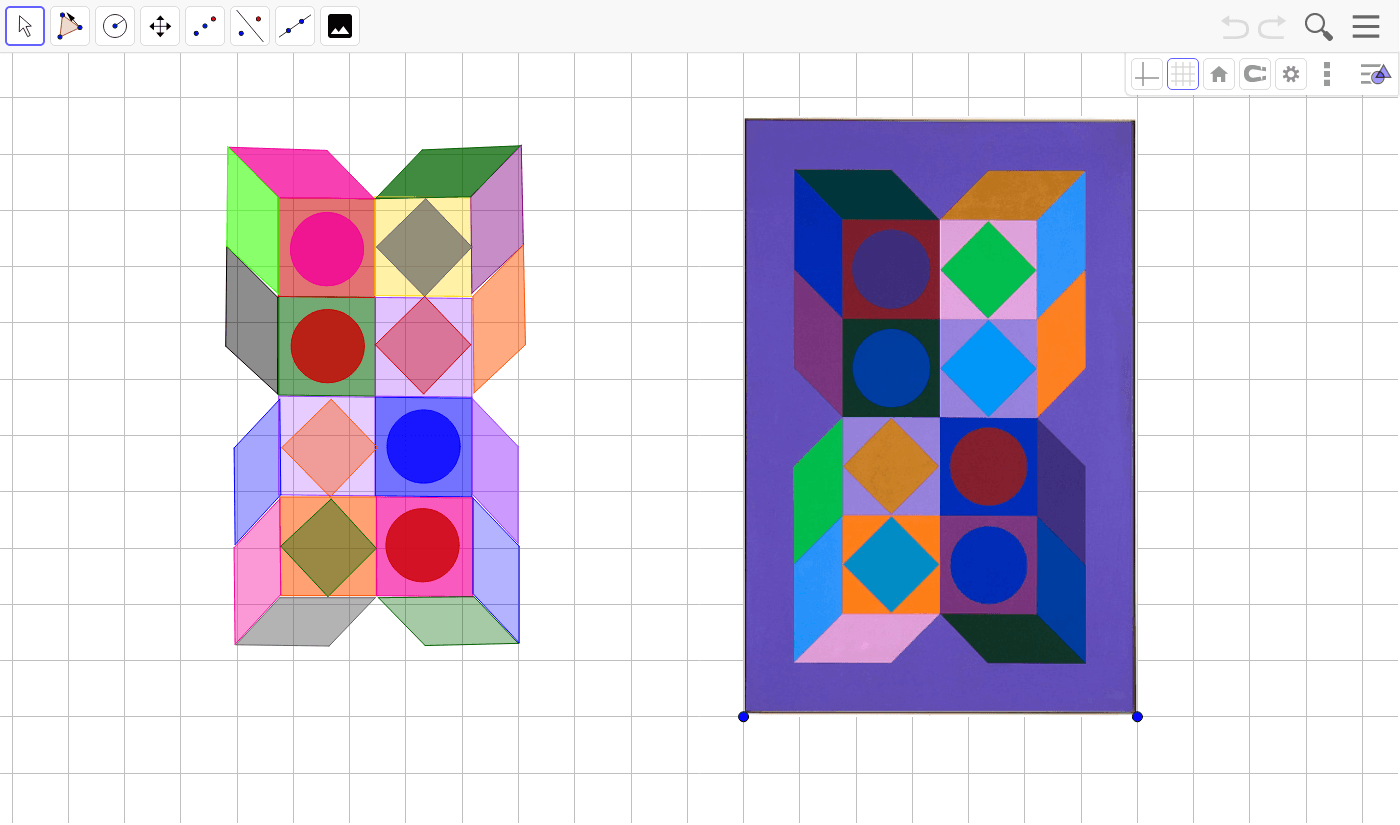Choose the Insert Image tool
1400x825 pixels.
(x=340, y=26)
